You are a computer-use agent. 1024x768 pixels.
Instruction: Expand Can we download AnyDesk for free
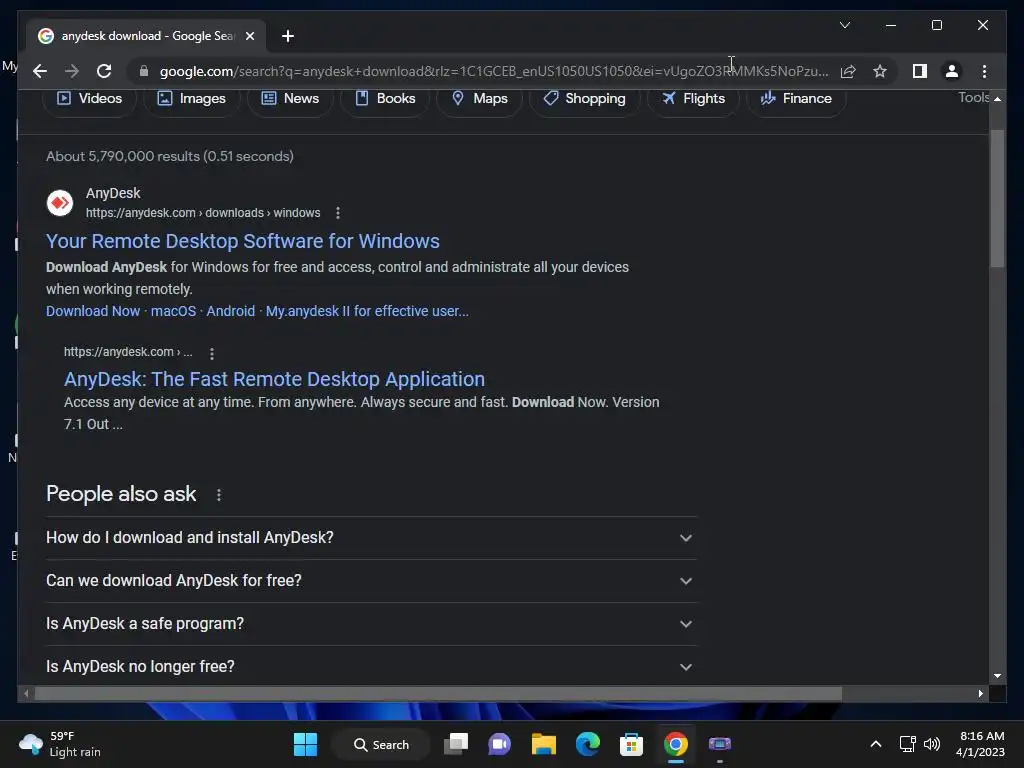pyautogui.click(x=371, y=581)
